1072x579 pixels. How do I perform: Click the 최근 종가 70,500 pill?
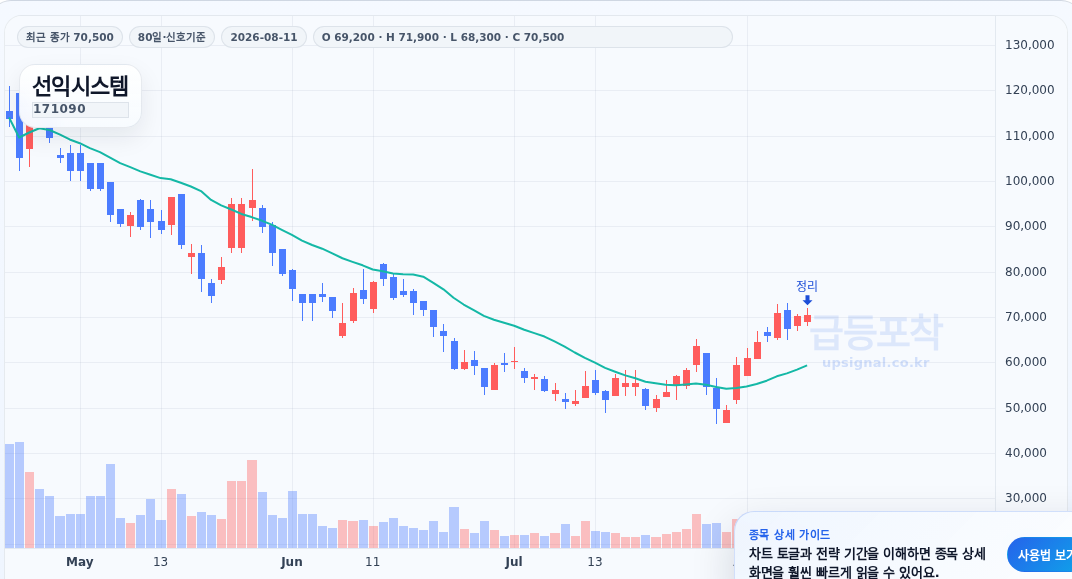pyautogui.click(x=70, y=37)
